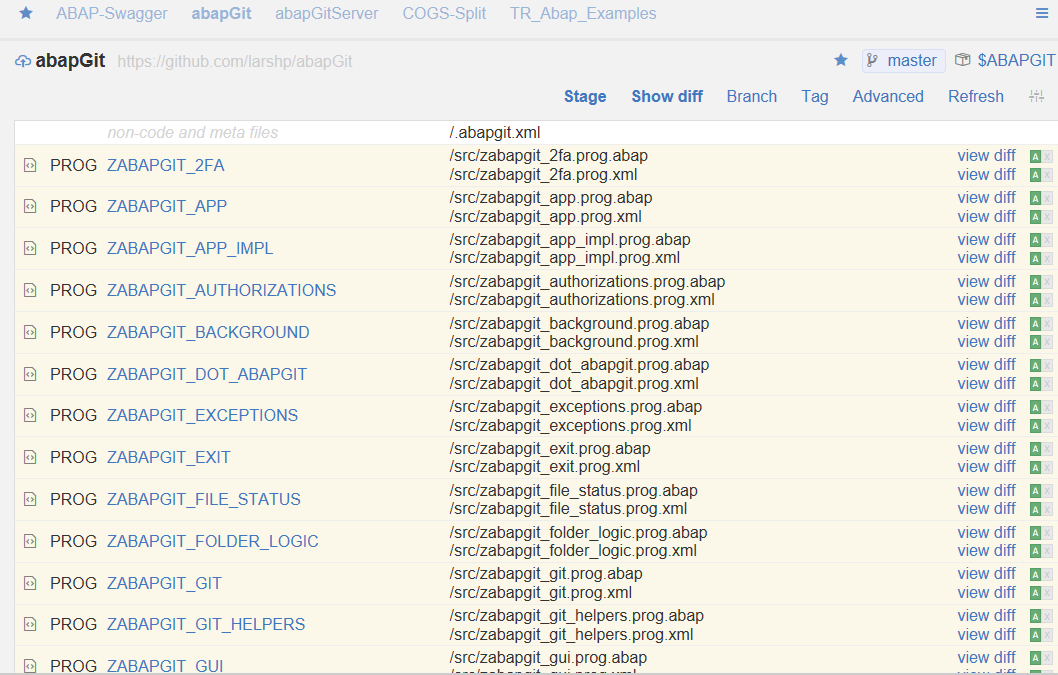
Task: Click the code icon for ZABAPGIT_BACKGROUND
Action: (x=30, y=332)
